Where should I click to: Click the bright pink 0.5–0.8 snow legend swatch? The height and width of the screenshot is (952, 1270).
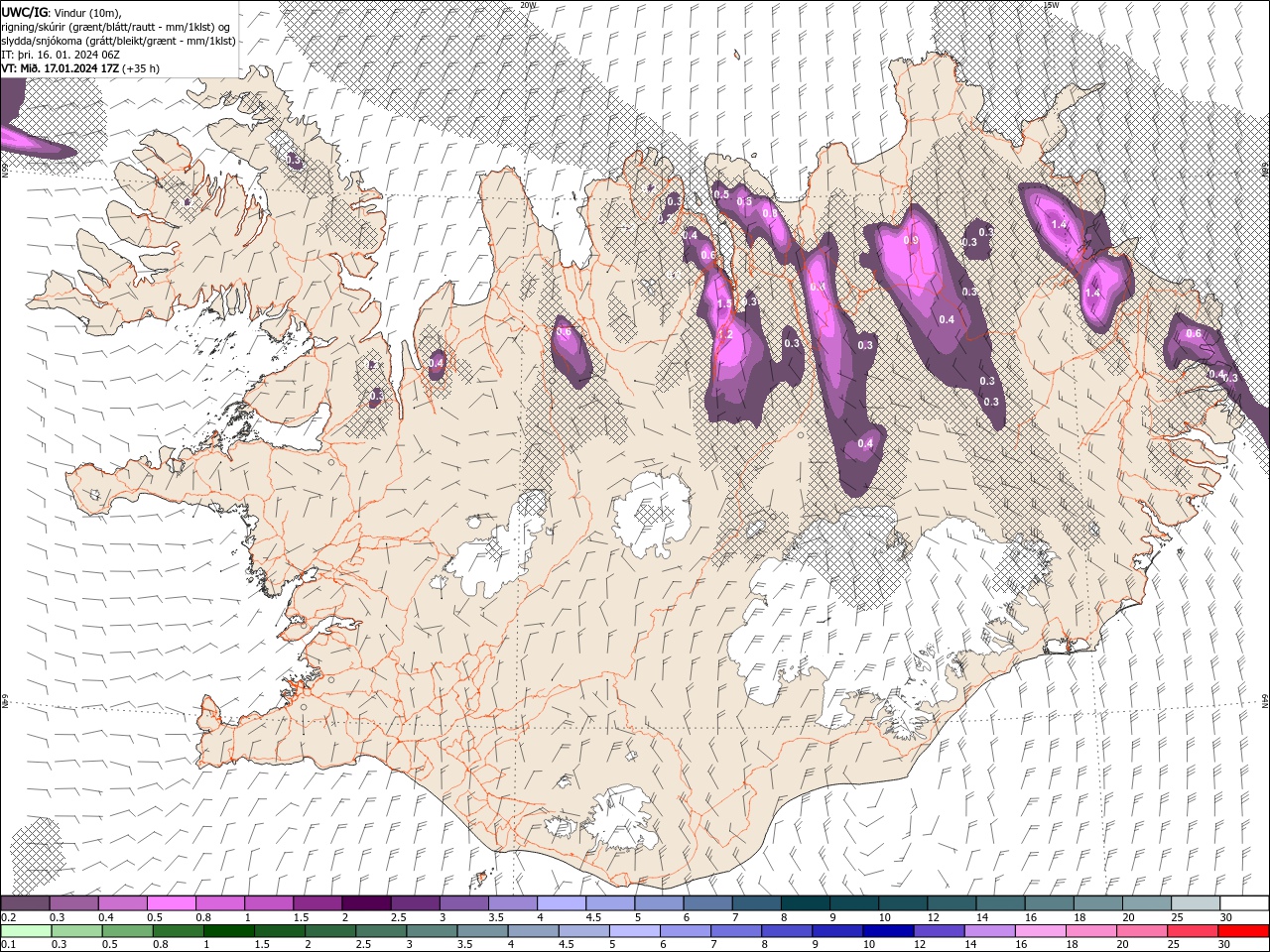171,903
